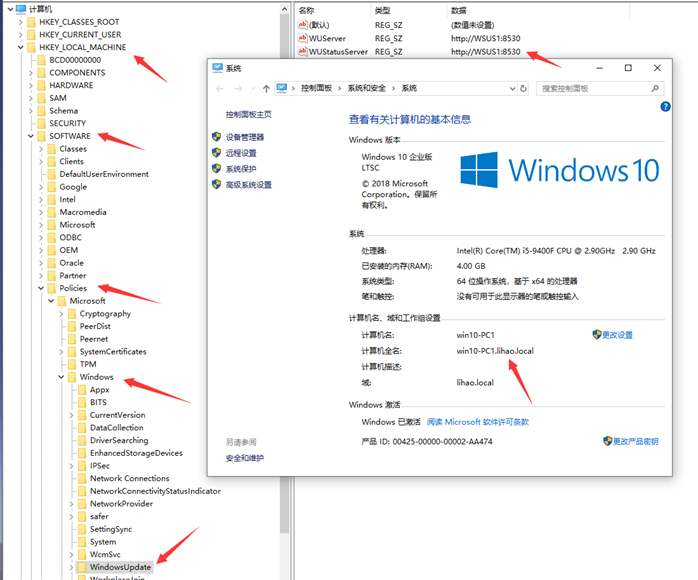Select NetworkProvider key
Viewport: 698px width, 580px height.
click(x=121, y=504)
